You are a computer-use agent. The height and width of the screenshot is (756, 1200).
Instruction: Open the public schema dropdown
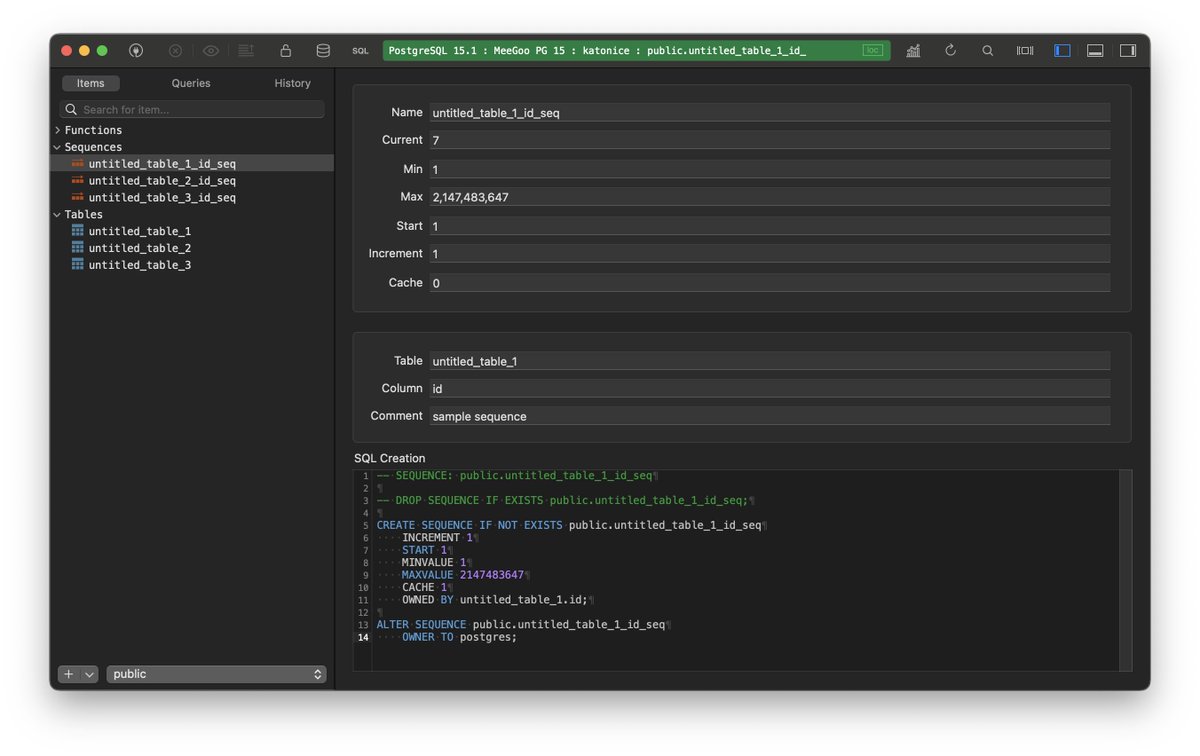[x=216, y=674]
